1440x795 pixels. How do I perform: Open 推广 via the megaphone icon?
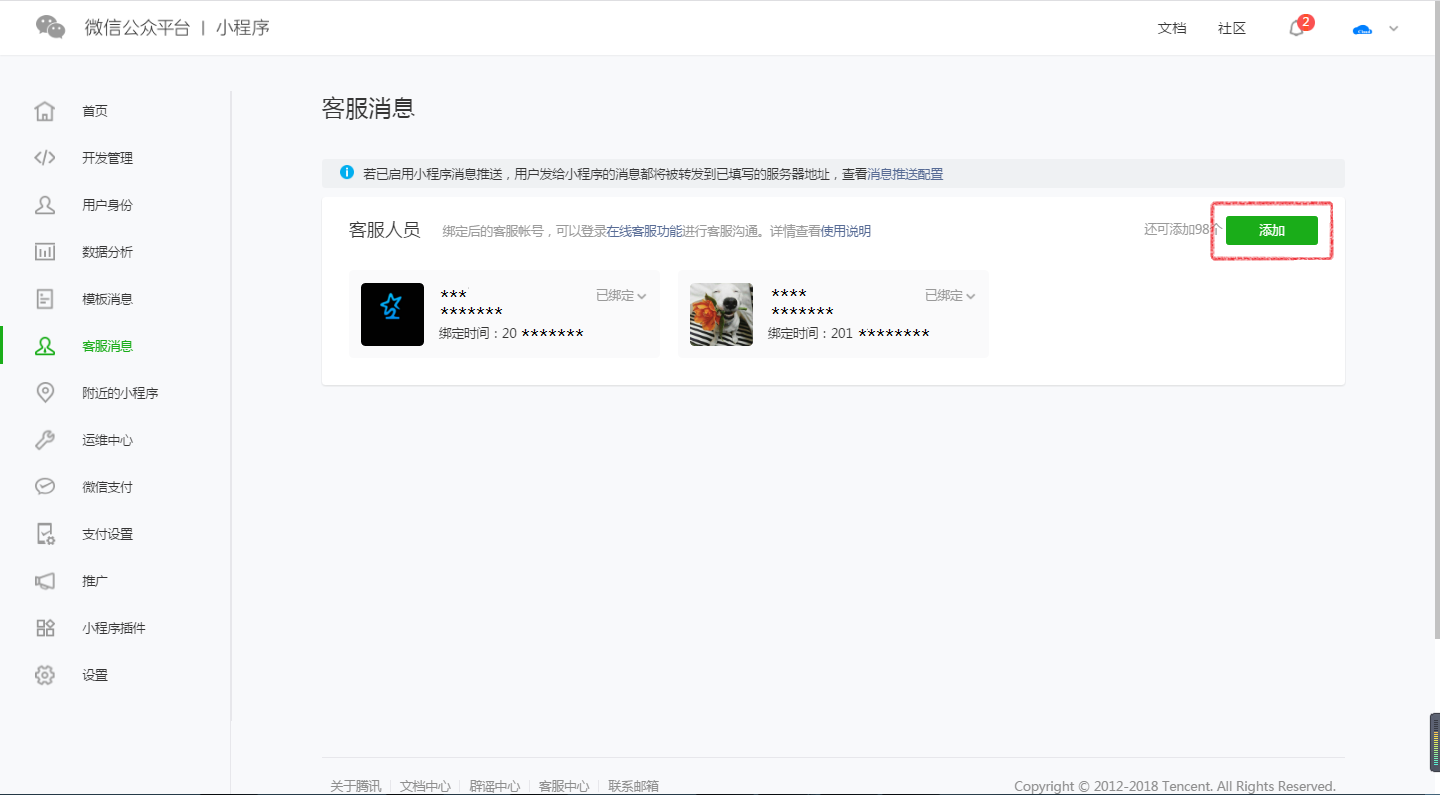(45, 580)
